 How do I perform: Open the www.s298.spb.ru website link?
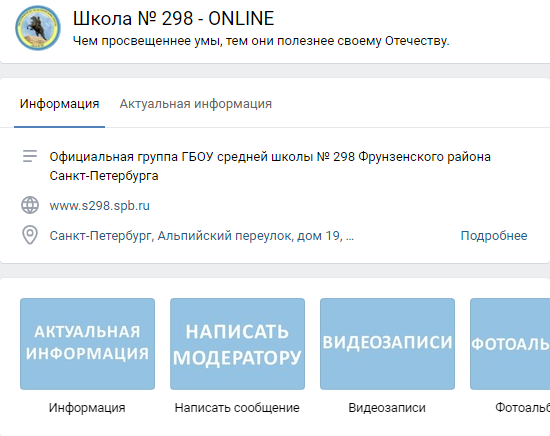tap(100, 206)
